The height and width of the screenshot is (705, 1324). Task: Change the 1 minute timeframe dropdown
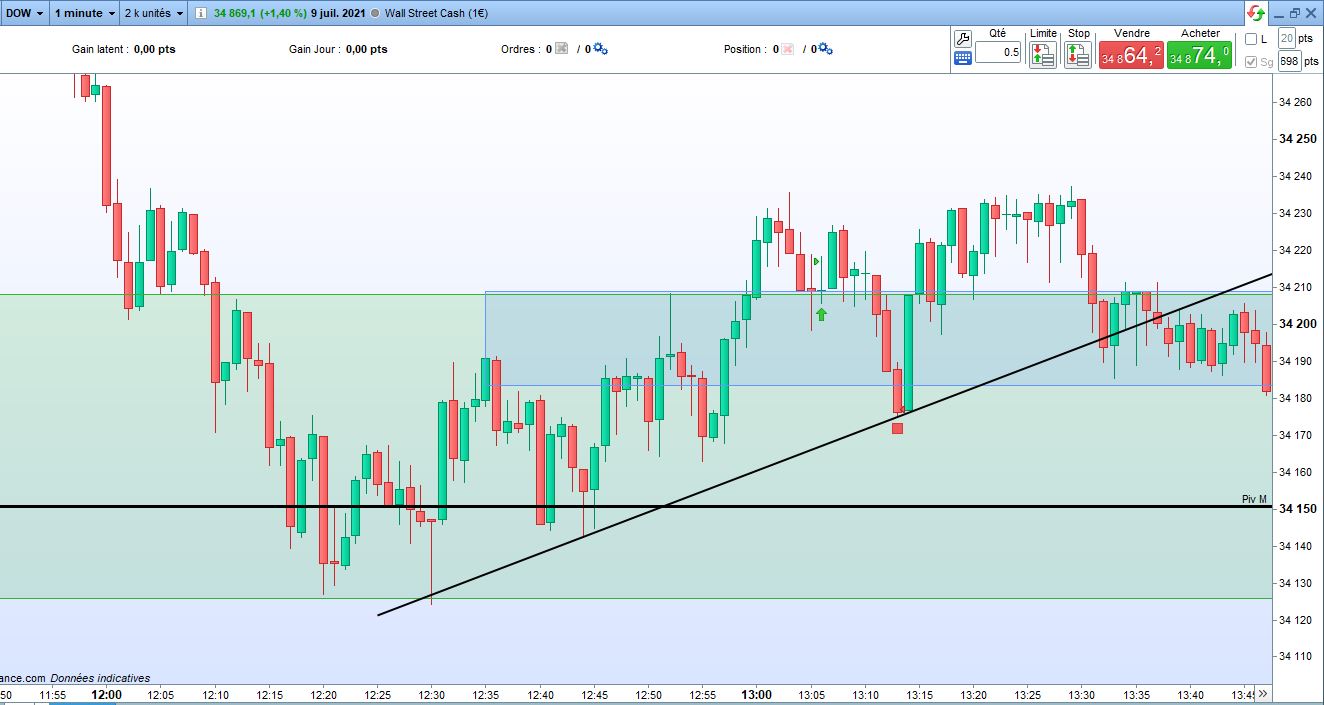coord(83,13)
